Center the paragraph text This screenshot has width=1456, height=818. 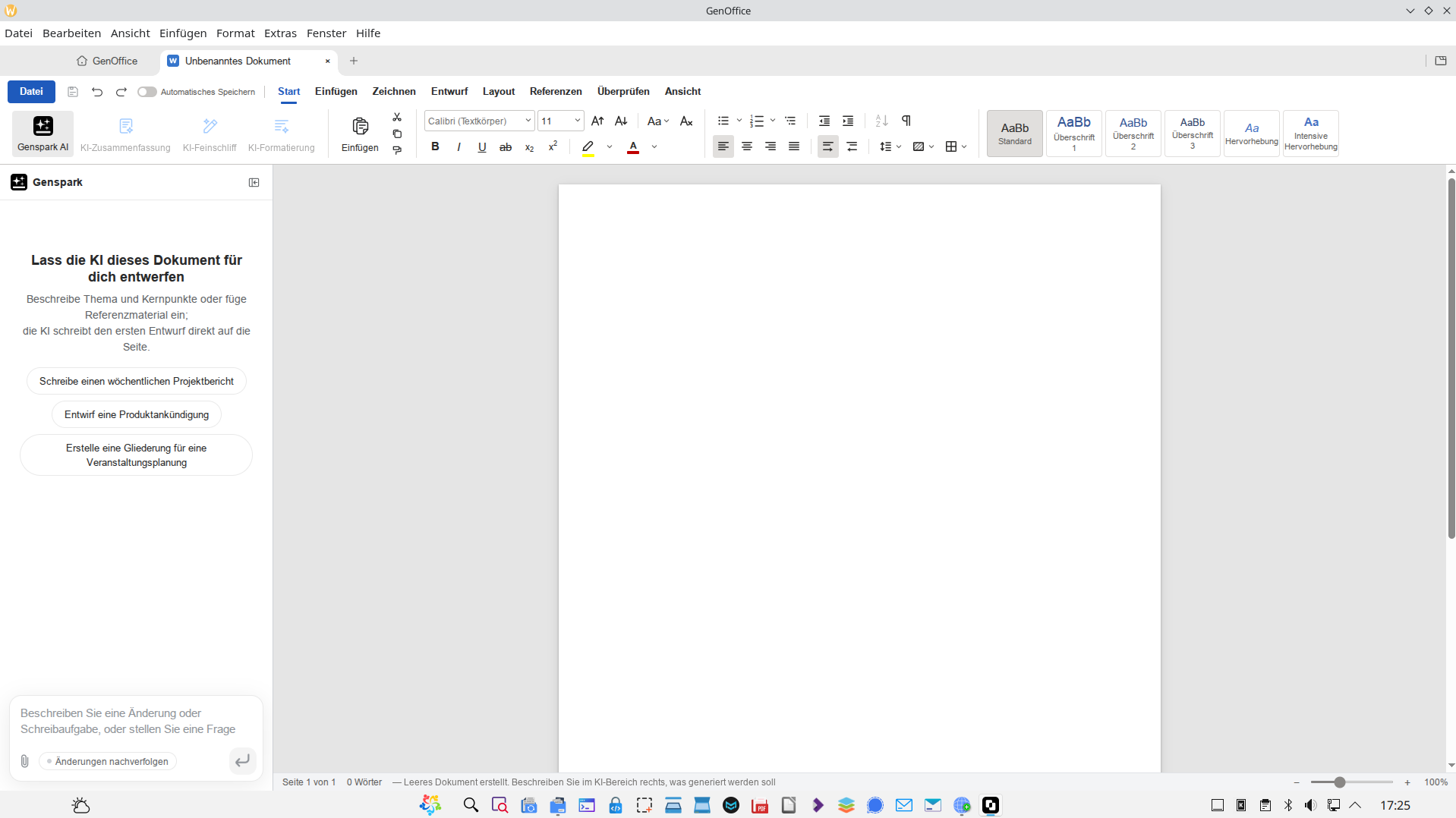(747, 146)
